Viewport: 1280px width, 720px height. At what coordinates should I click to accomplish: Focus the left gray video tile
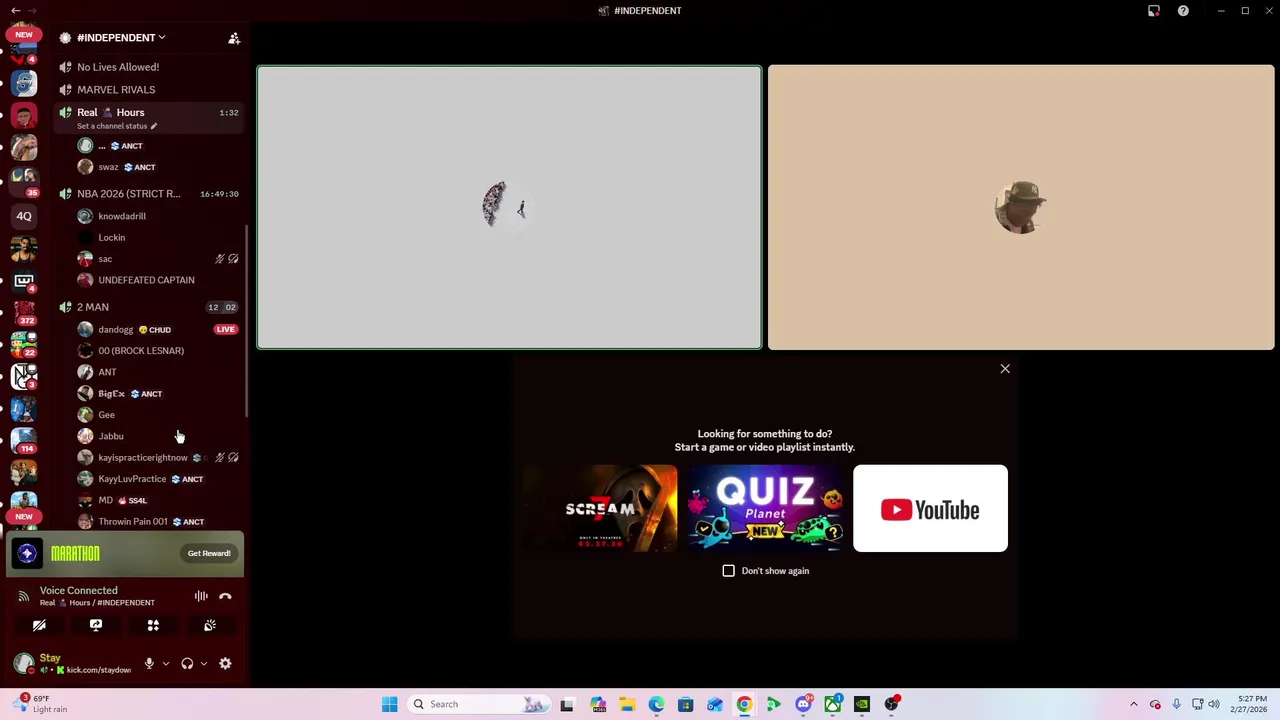point(509,207)
